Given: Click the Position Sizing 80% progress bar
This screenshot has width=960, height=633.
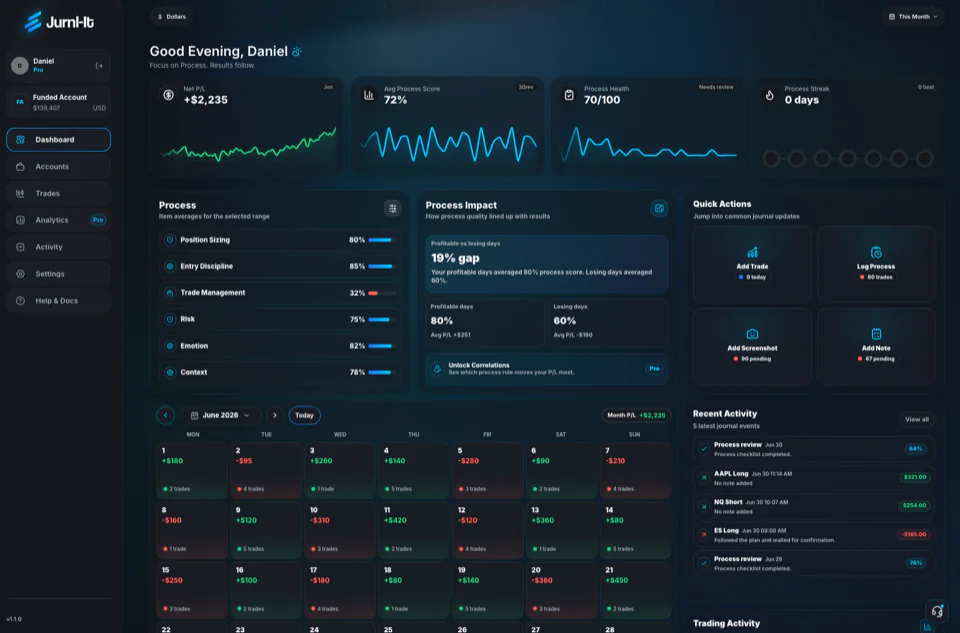Looking at the screenshot, I should [382, 240].
